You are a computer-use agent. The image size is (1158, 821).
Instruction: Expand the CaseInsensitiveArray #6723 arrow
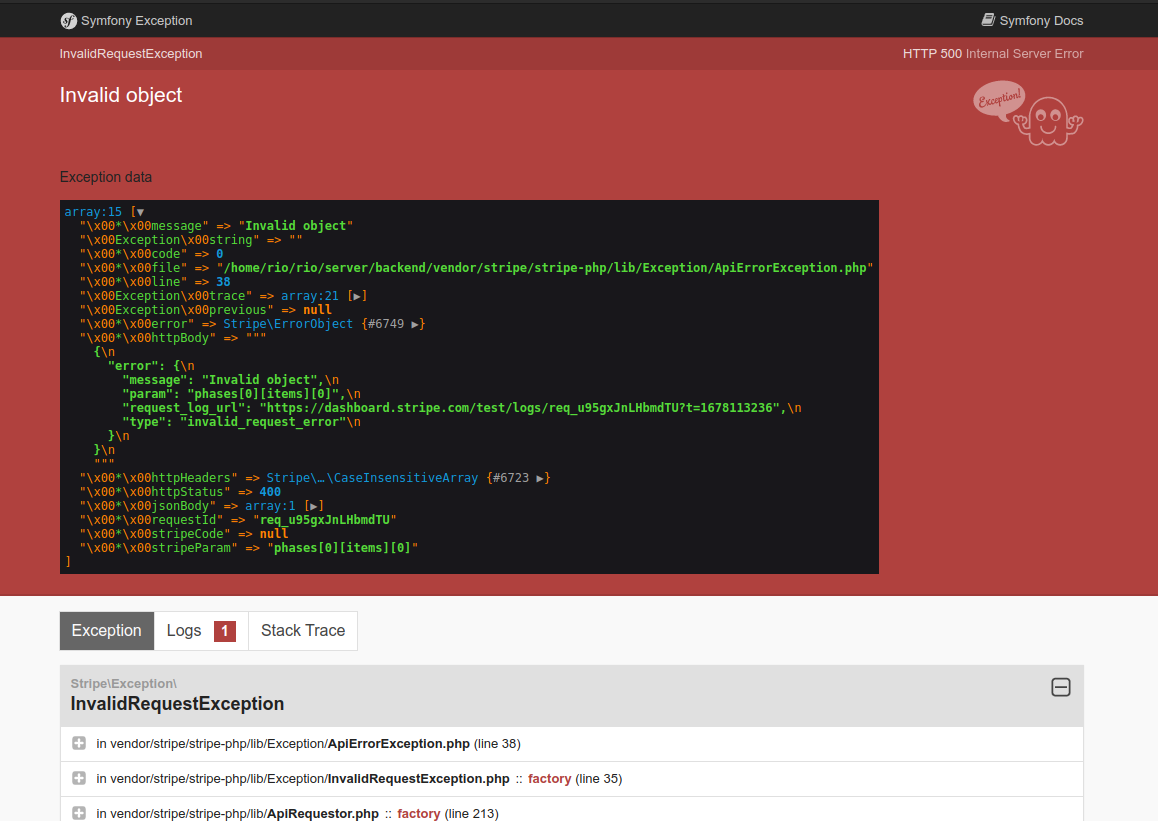[541, 478]
